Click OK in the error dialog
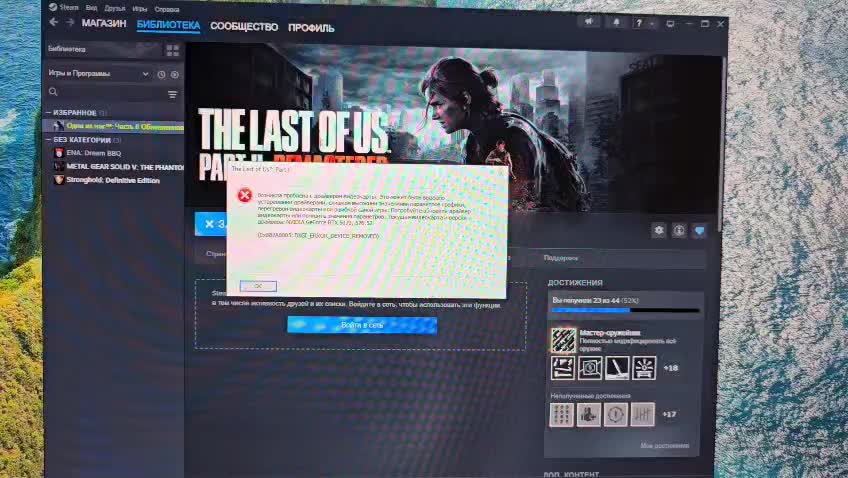The image size is (848, 478). 258,286
